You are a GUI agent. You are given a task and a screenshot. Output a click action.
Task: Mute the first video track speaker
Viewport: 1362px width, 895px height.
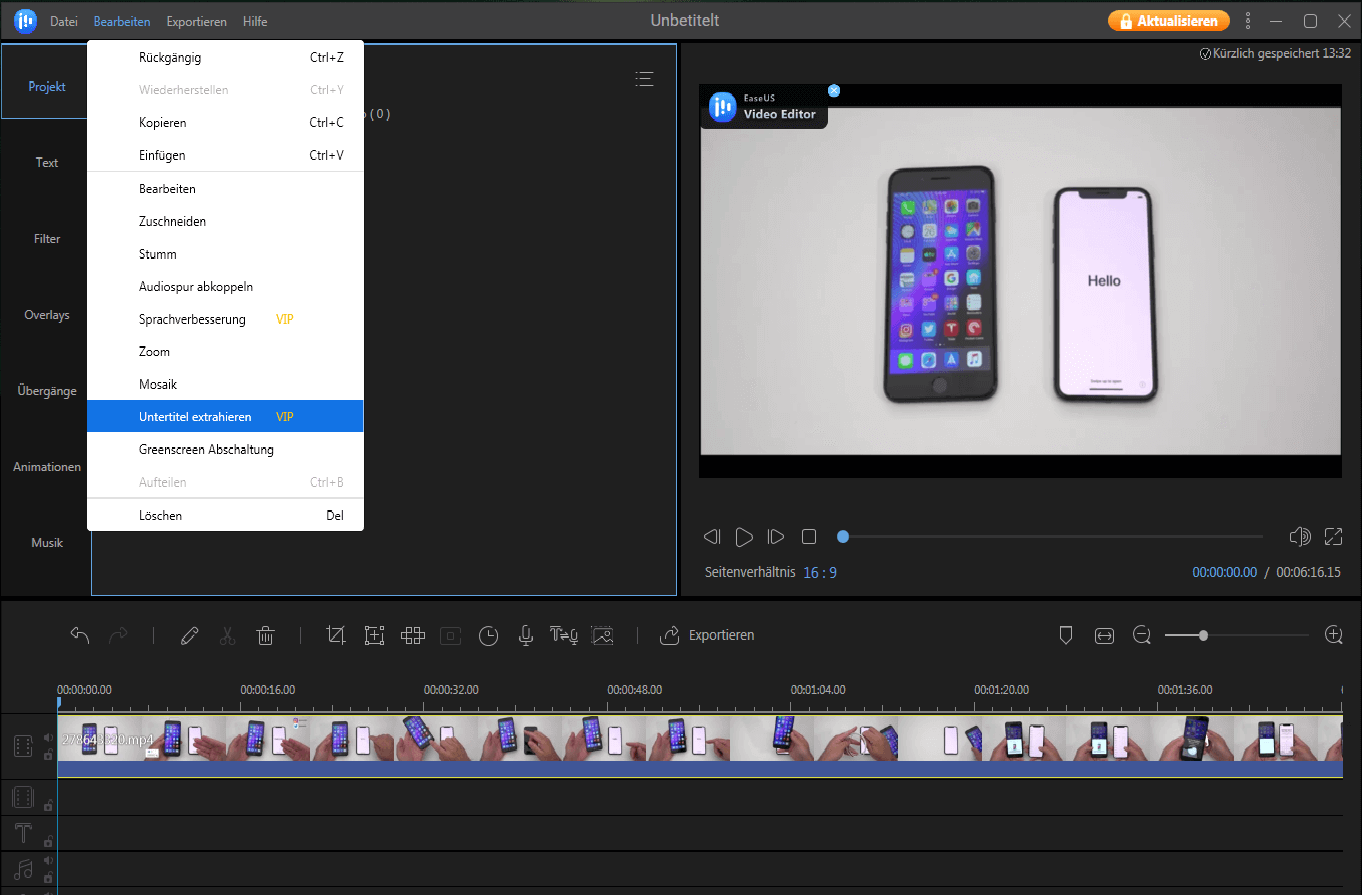(47, 738)
